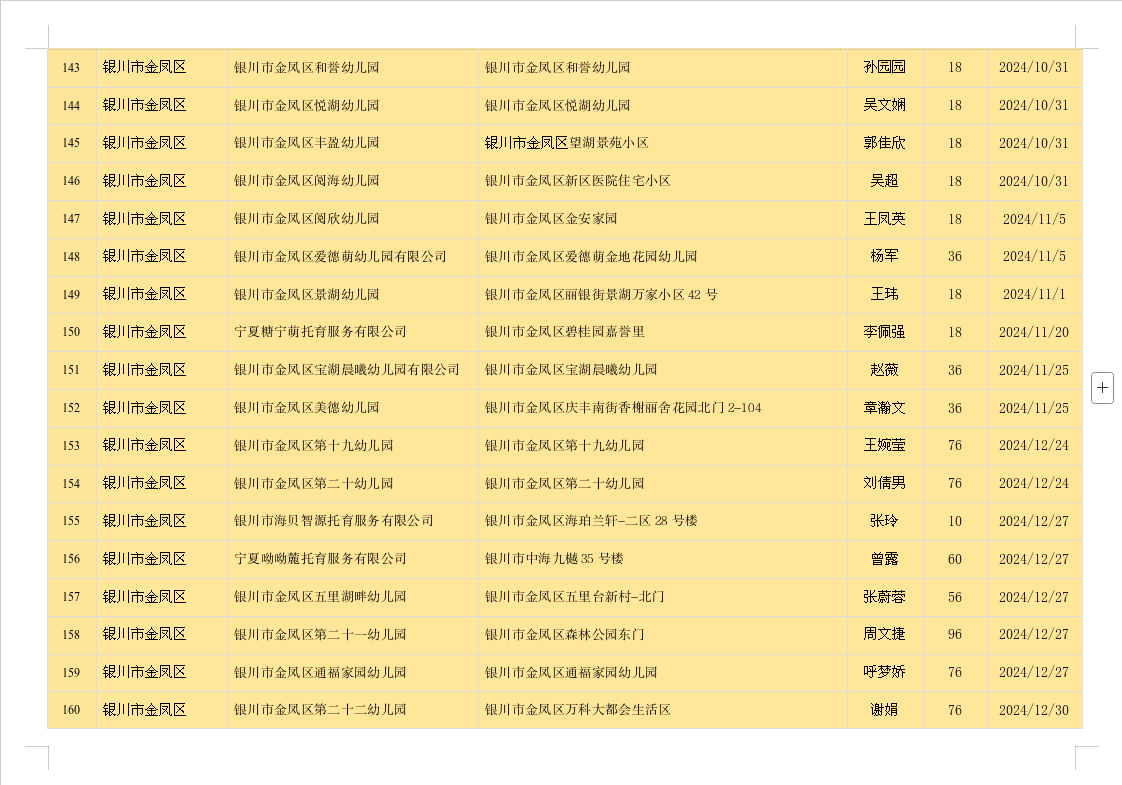Click the name cell 呼梦娇

pos(884,672)
